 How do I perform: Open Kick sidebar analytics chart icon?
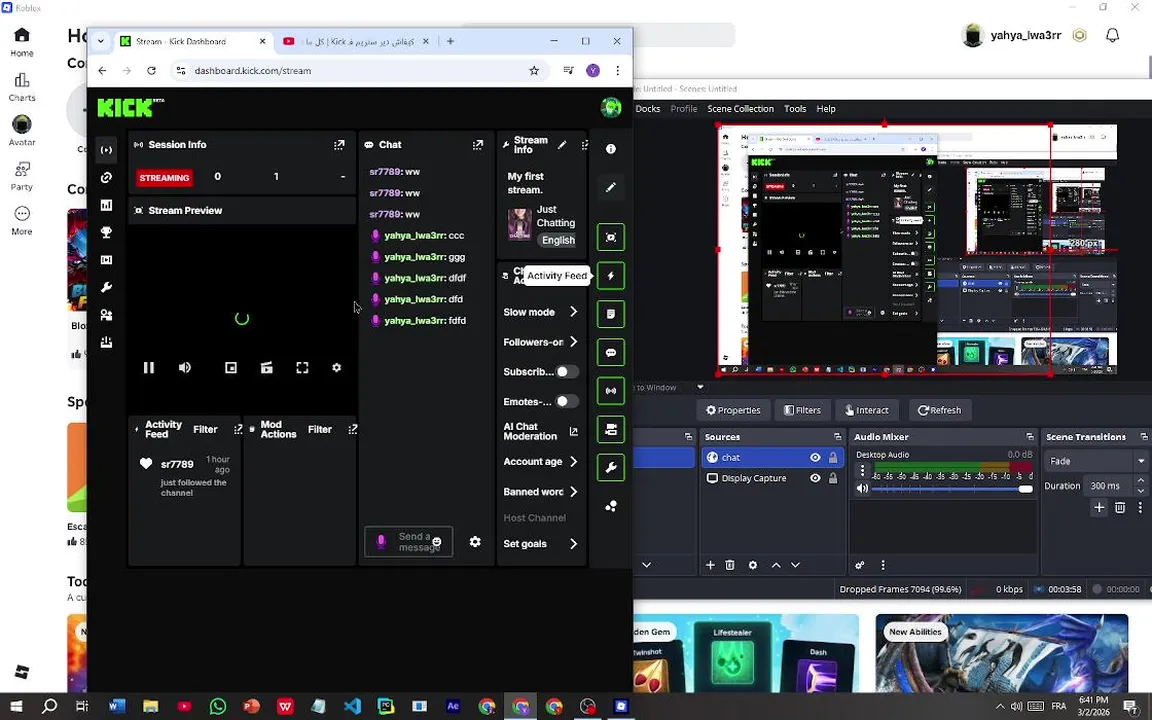(107, 205)
